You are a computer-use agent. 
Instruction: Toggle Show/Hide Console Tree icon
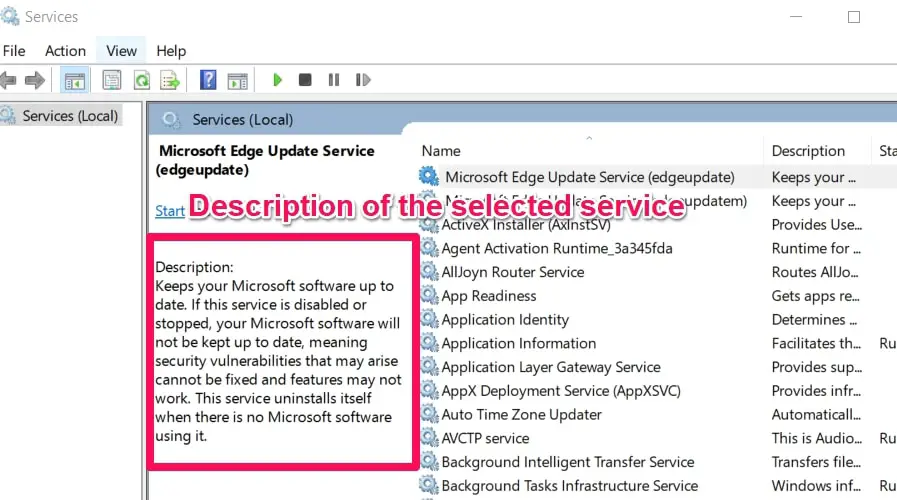(75, 80)
